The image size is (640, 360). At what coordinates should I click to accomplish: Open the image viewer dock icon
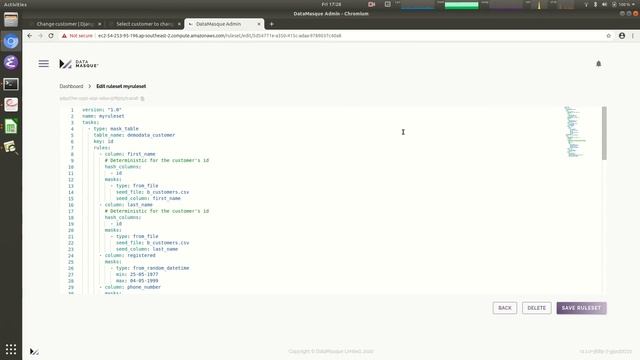(11, 147)
